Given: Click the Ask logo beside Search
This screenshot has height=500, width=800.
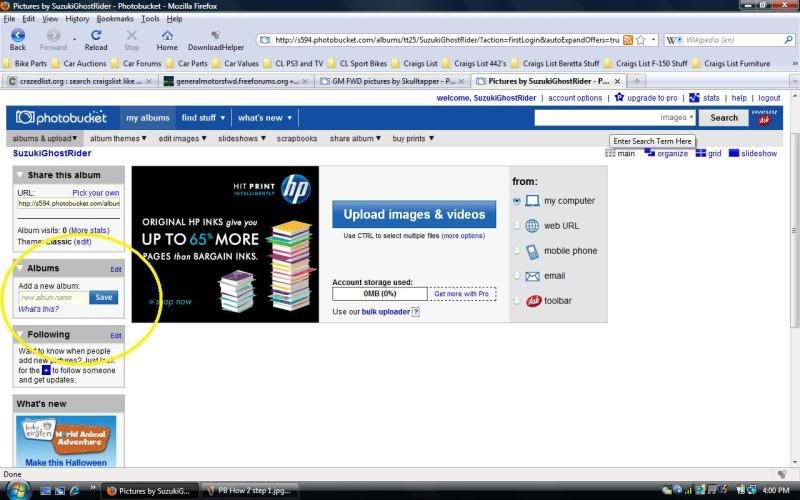Looking at the screenshot, I should click(764, 118).
